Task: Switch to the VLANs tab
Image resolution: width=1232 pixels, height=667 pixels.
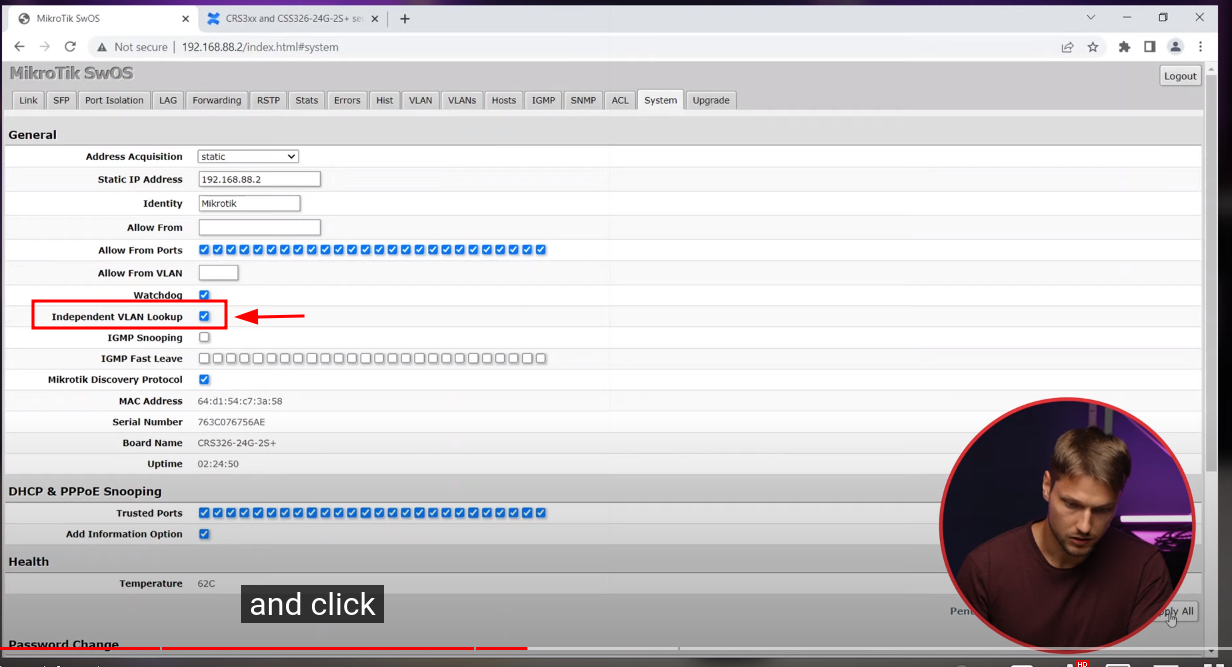Action: pyautogui.click(x=461, y=100)
